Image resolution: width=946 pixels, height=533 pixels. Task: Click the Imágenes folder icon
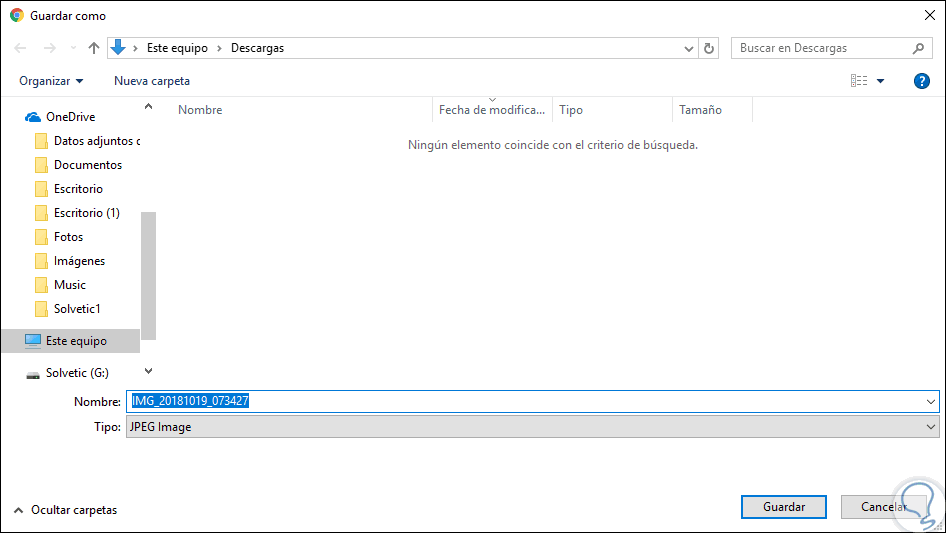tap(41, 261)
